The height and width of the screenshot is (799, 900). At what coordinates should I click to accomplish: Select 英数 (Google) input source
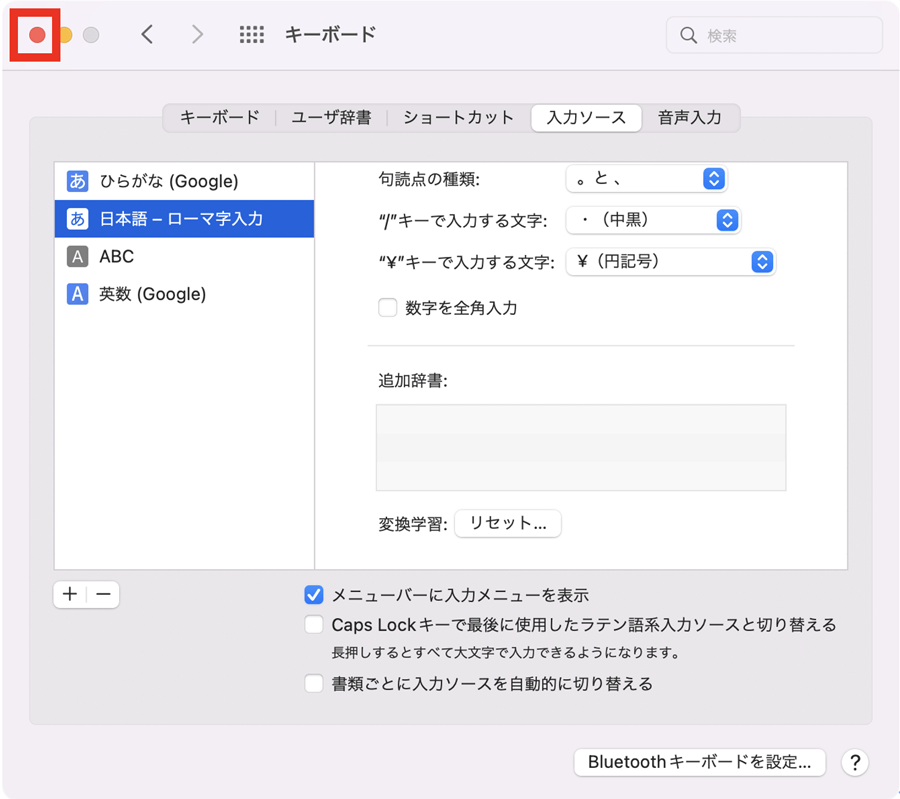pos(152,294)
